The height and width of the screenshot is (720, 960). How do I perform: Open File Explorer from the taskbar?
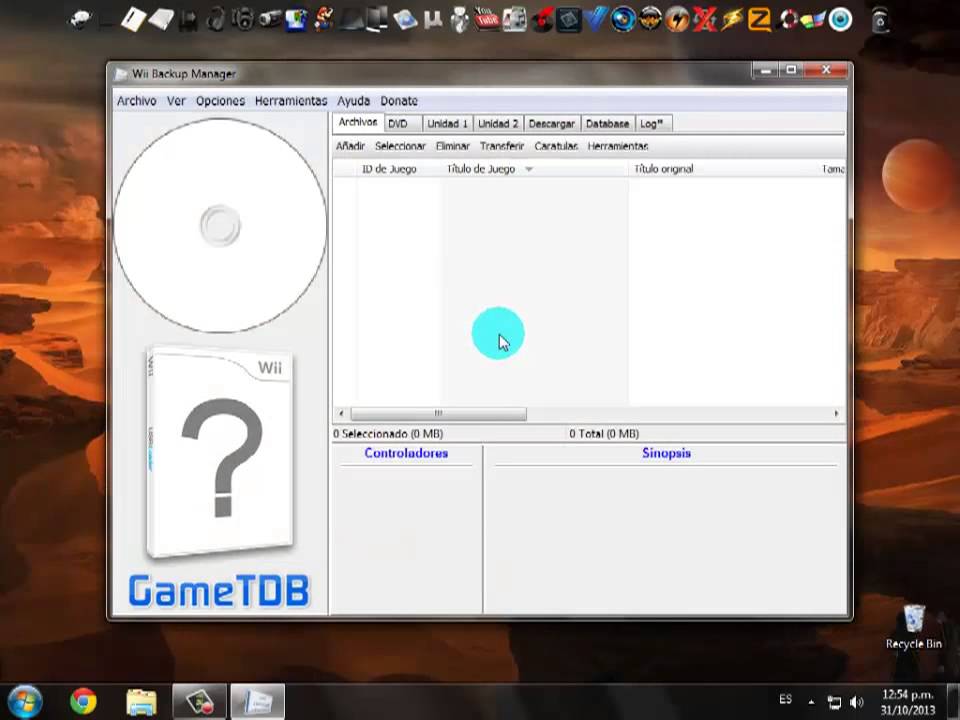pos(141,702)
